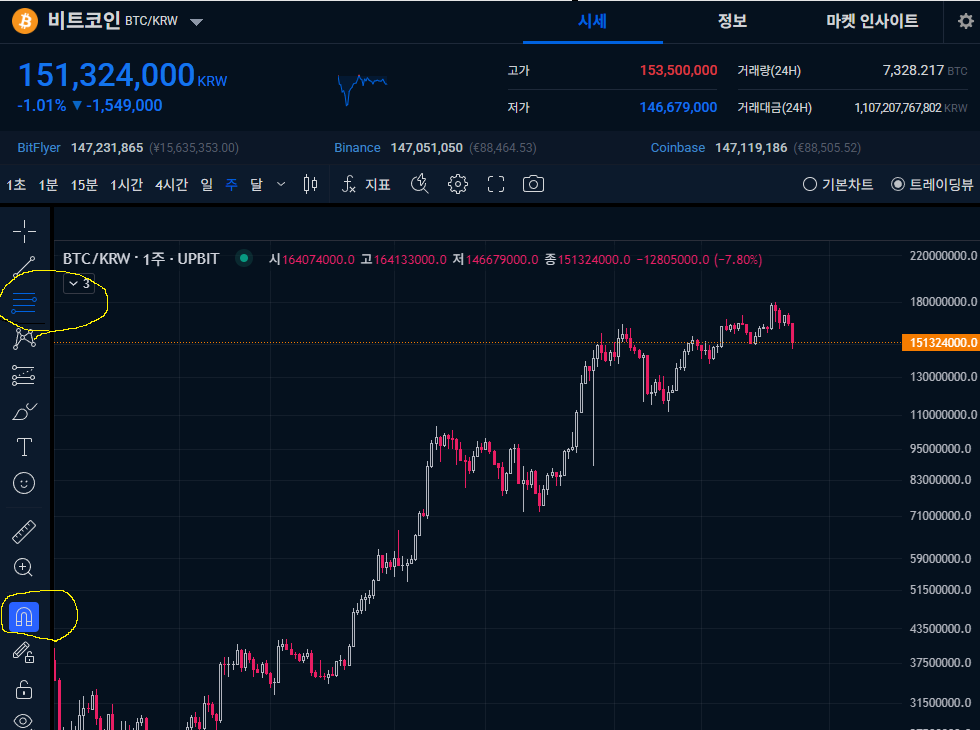The image size is (980, 730).
Task: Select the crosshair cursor tool
Action: [x=24, y=231]
